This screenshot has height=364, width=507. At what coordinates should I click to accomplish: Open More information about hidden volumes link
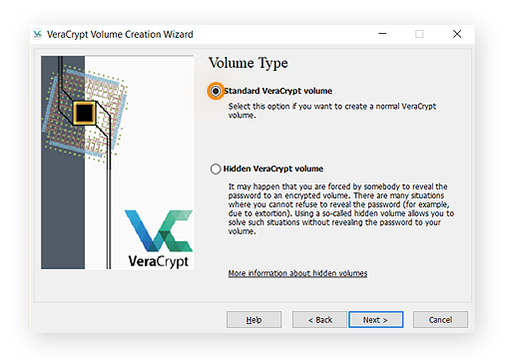(x=298, y=273)
